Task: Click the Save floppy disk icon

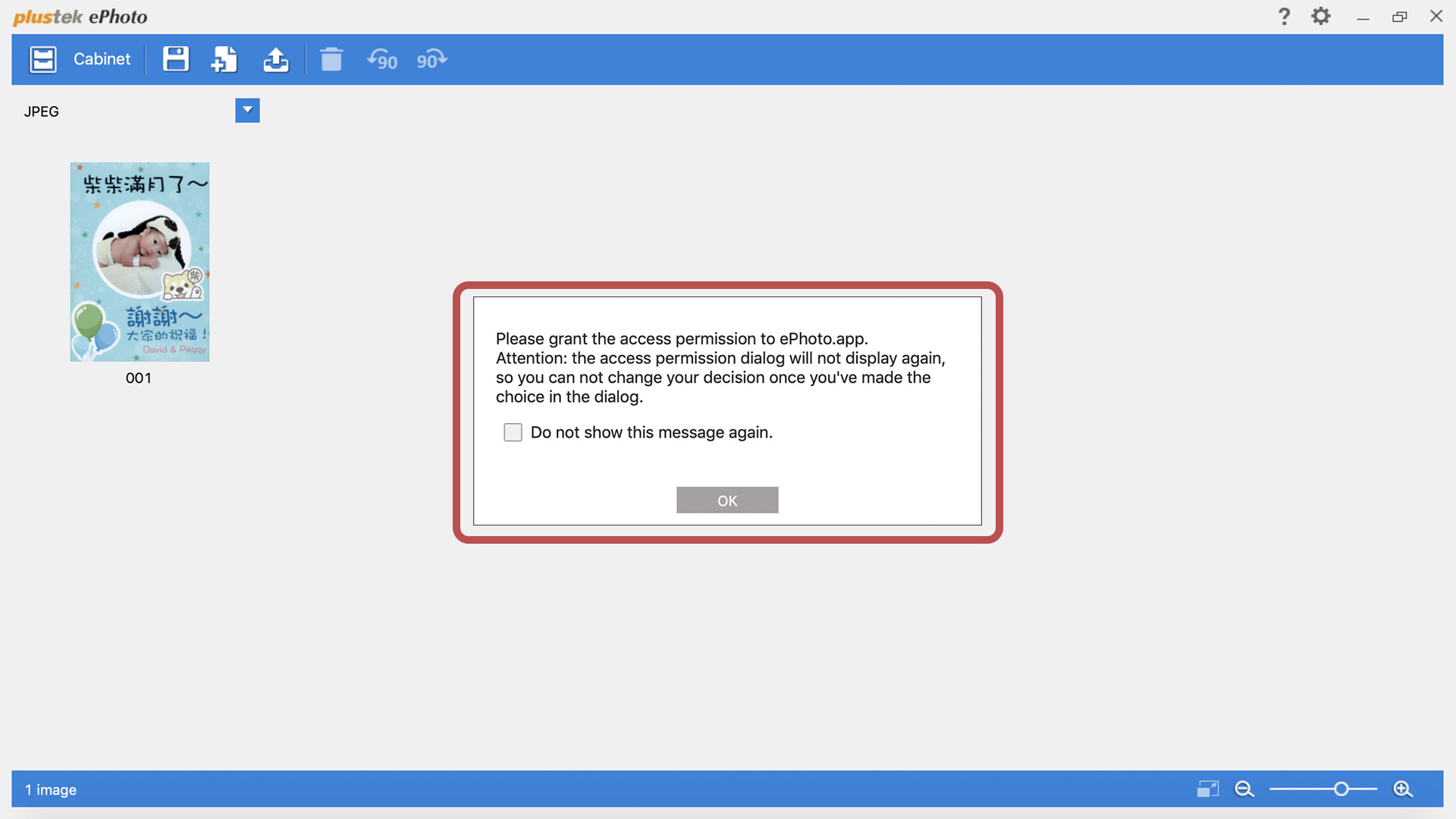Action: (175, 59)
